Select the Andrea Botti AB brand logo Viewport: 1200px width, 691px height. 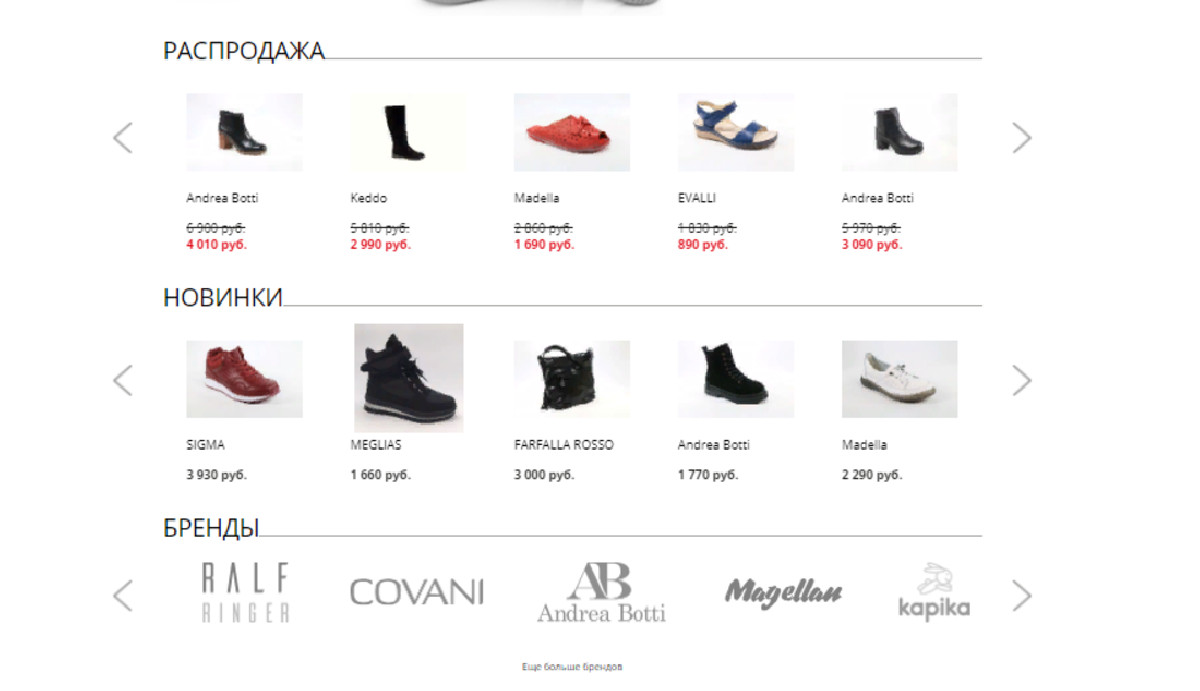click(600, 592)
